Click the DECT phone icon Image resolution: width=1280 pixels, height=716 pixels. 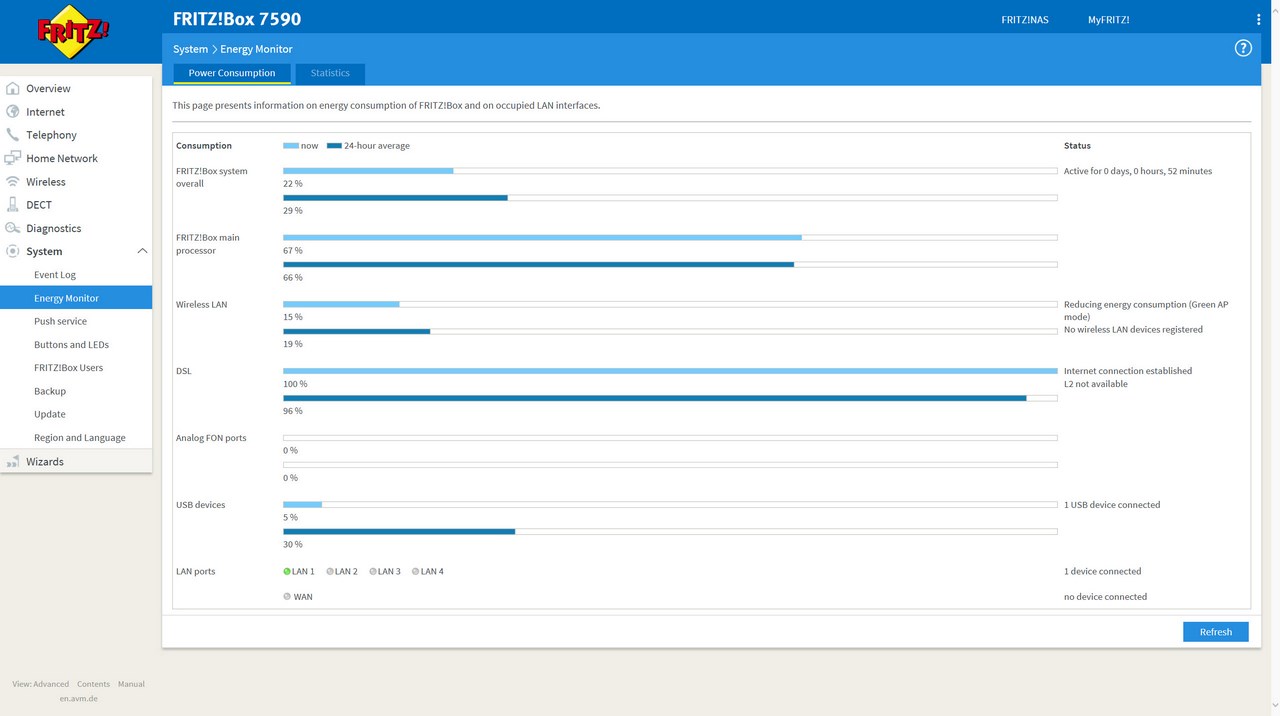tap(13, 204)
